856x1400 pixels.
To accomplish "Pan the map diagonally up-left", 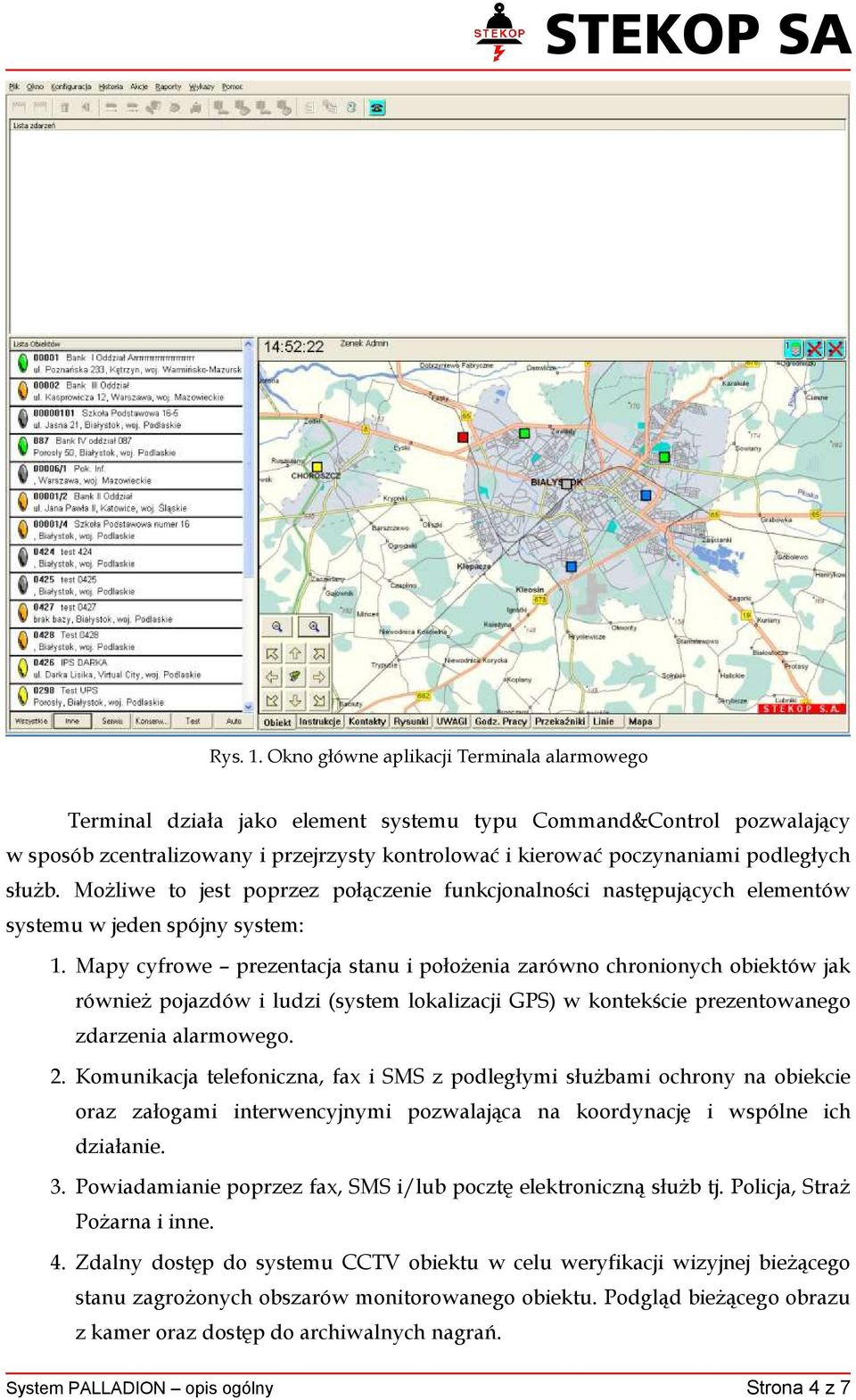I will coord(273,654).
